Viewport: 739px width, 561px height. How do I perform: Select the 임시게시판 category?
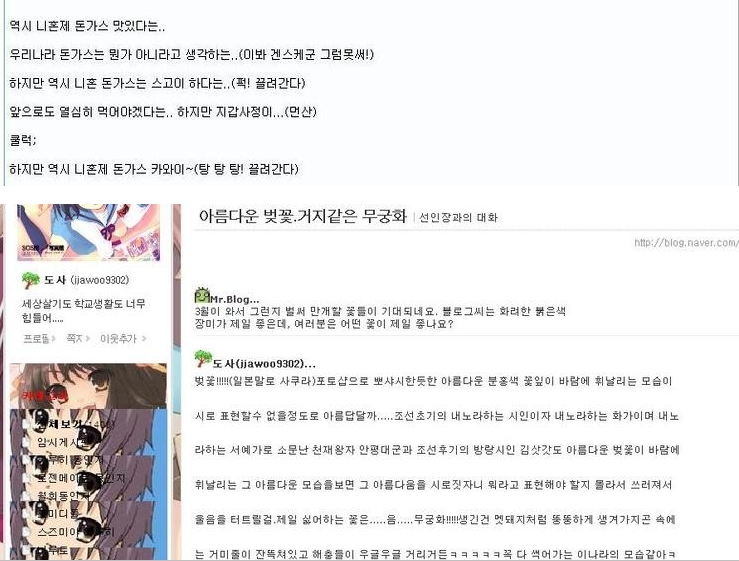pos(62,442)
